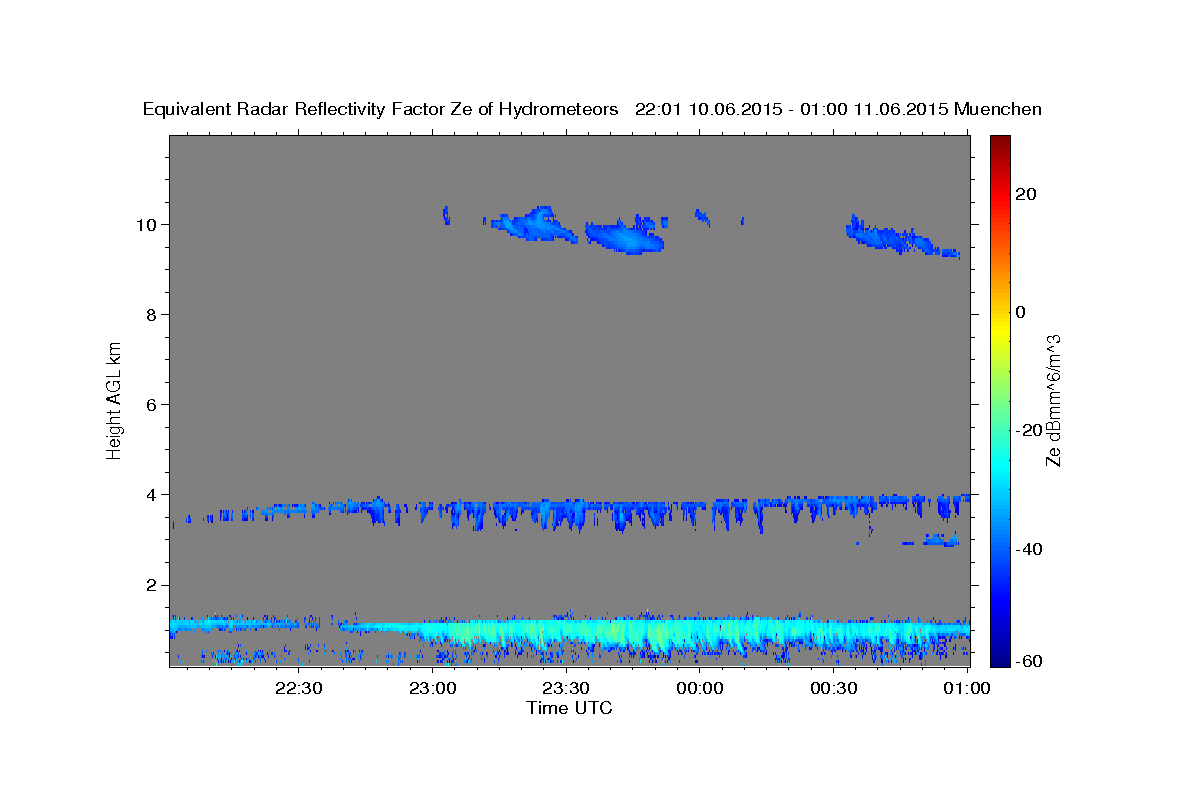
Task: Click the height tick label 6
Action: tap(154, 404)
